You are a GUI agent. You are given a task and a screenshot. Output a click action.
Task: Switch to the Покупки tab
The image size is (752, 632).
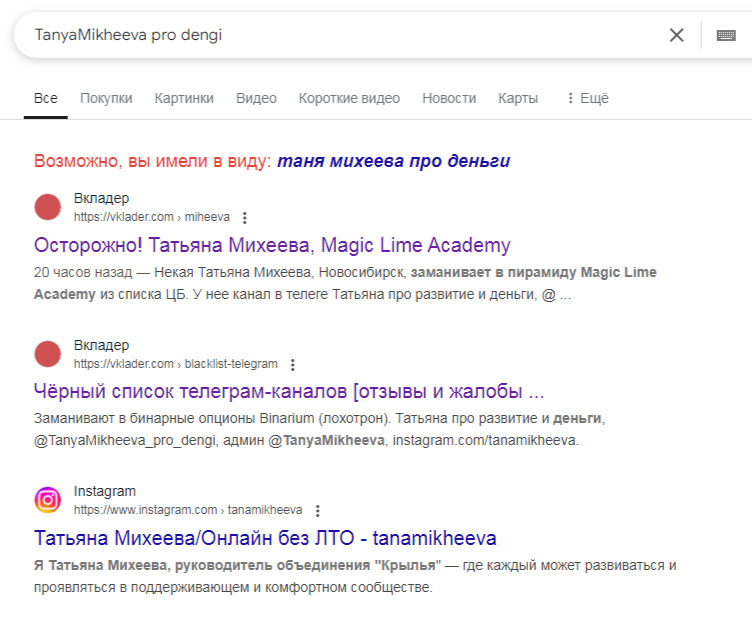(106, 98)
